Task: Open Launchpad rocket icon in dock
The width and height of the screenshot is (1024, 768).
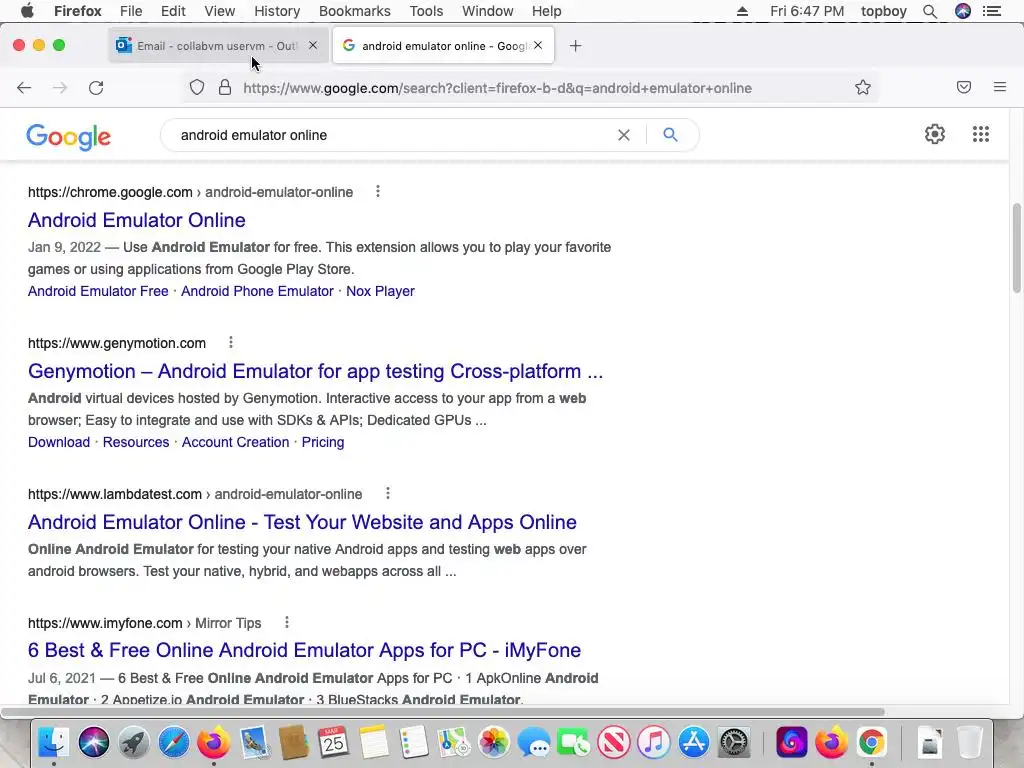Action: pos(133,743)
